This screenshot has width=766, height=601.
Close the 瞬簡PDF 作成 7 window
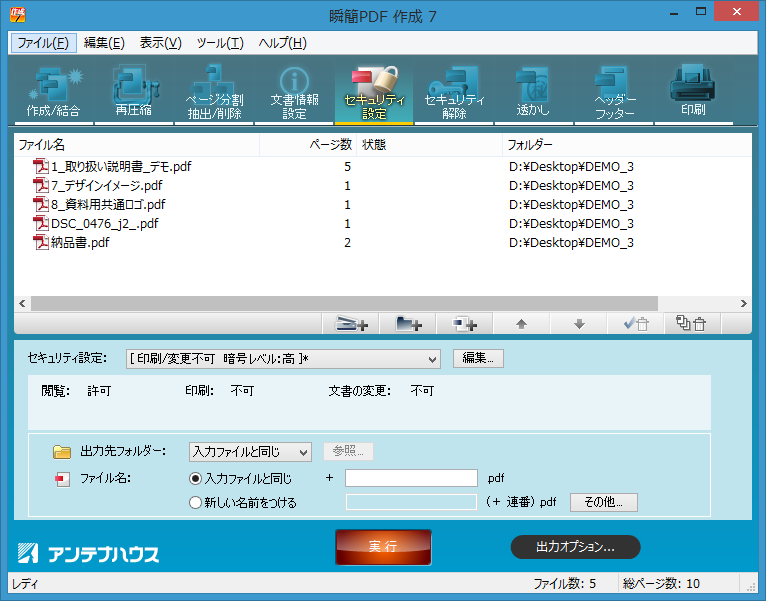point(737,12)
